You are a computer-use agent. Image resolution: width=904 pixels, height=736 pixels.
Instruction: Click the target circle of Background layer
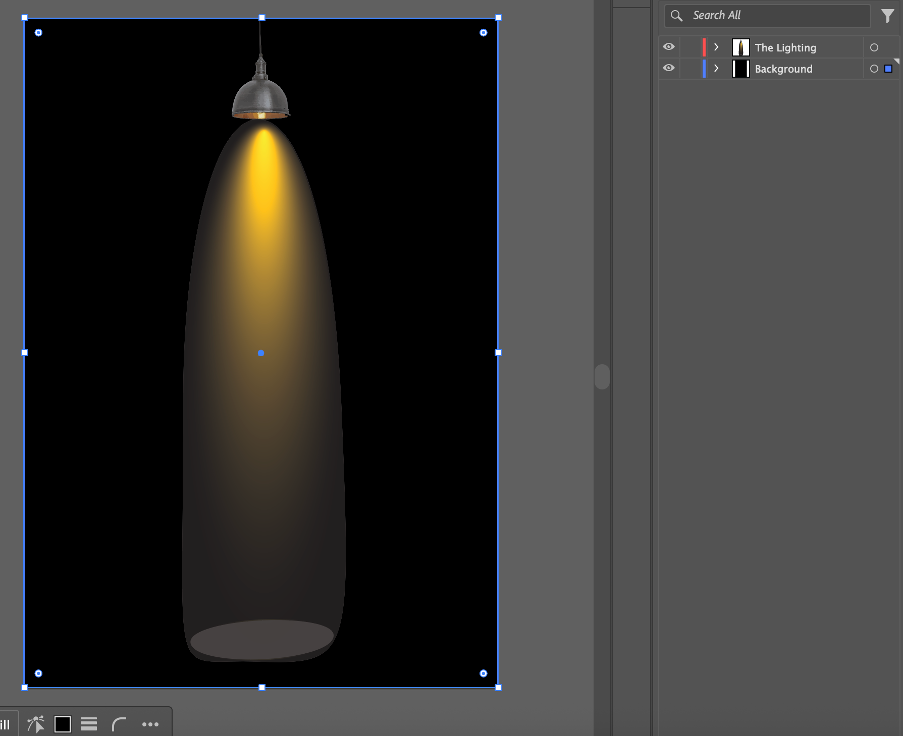874,69
